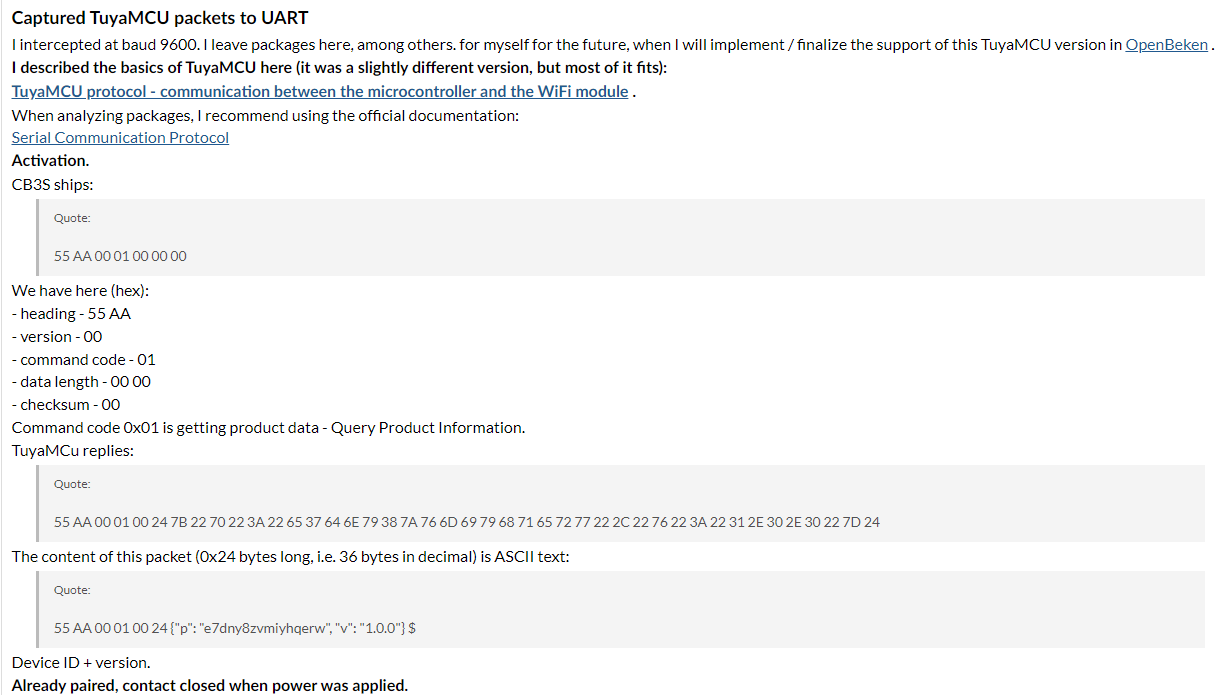The height and width of the screenshot is (695, 1231).
Task: Click the 'Quote:' label above the short packet
Action: tap(72, 218)
